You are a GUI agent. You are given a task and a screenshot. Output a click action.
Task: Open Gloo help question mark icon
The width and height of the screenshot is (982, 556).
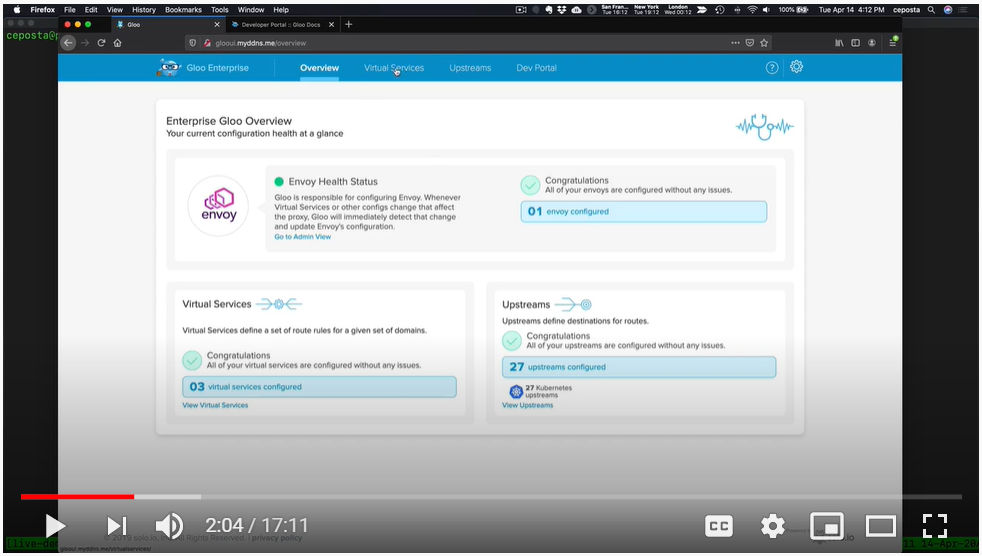point(772,68)
